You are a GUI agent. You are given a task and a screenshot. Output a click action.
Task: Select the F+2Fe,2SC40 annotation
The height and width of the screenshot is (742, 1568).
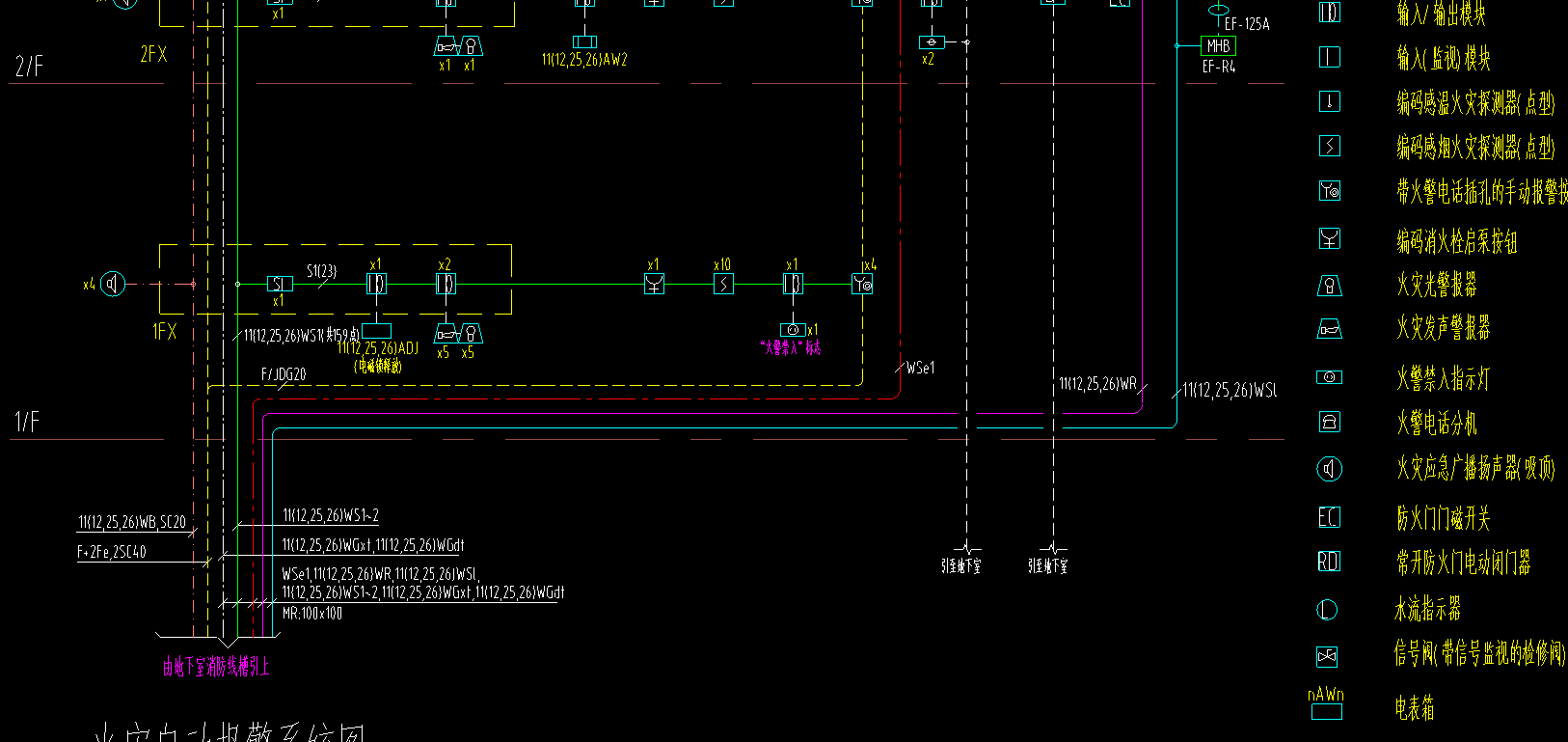[112, 552]
